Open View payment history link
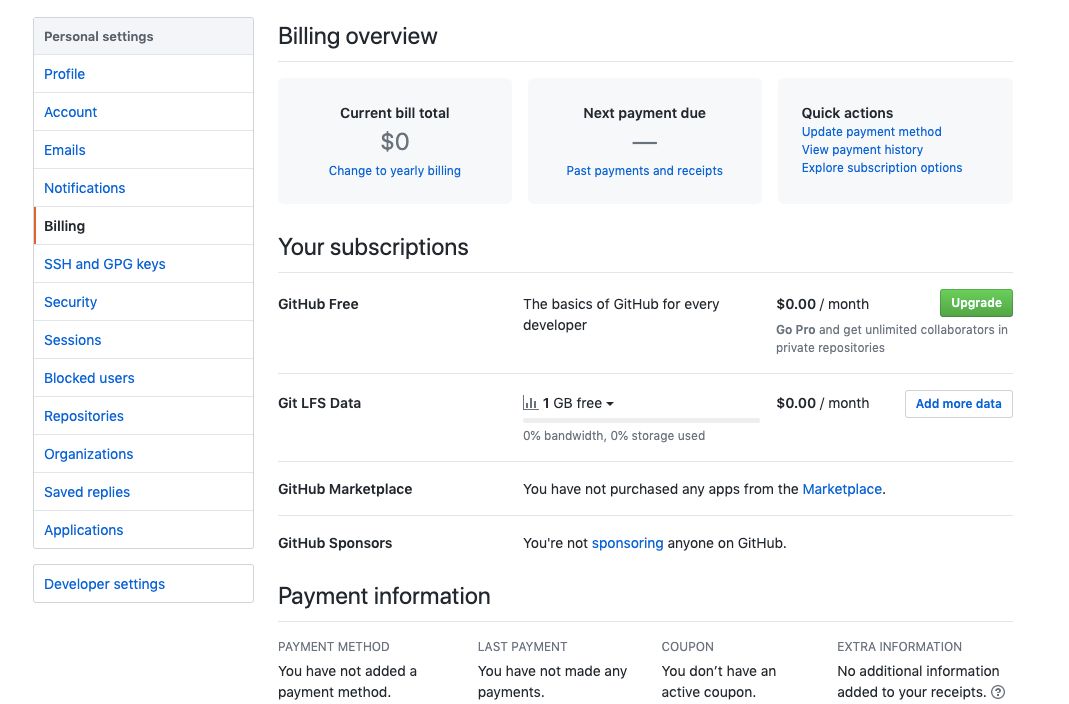 coord(861,150)
